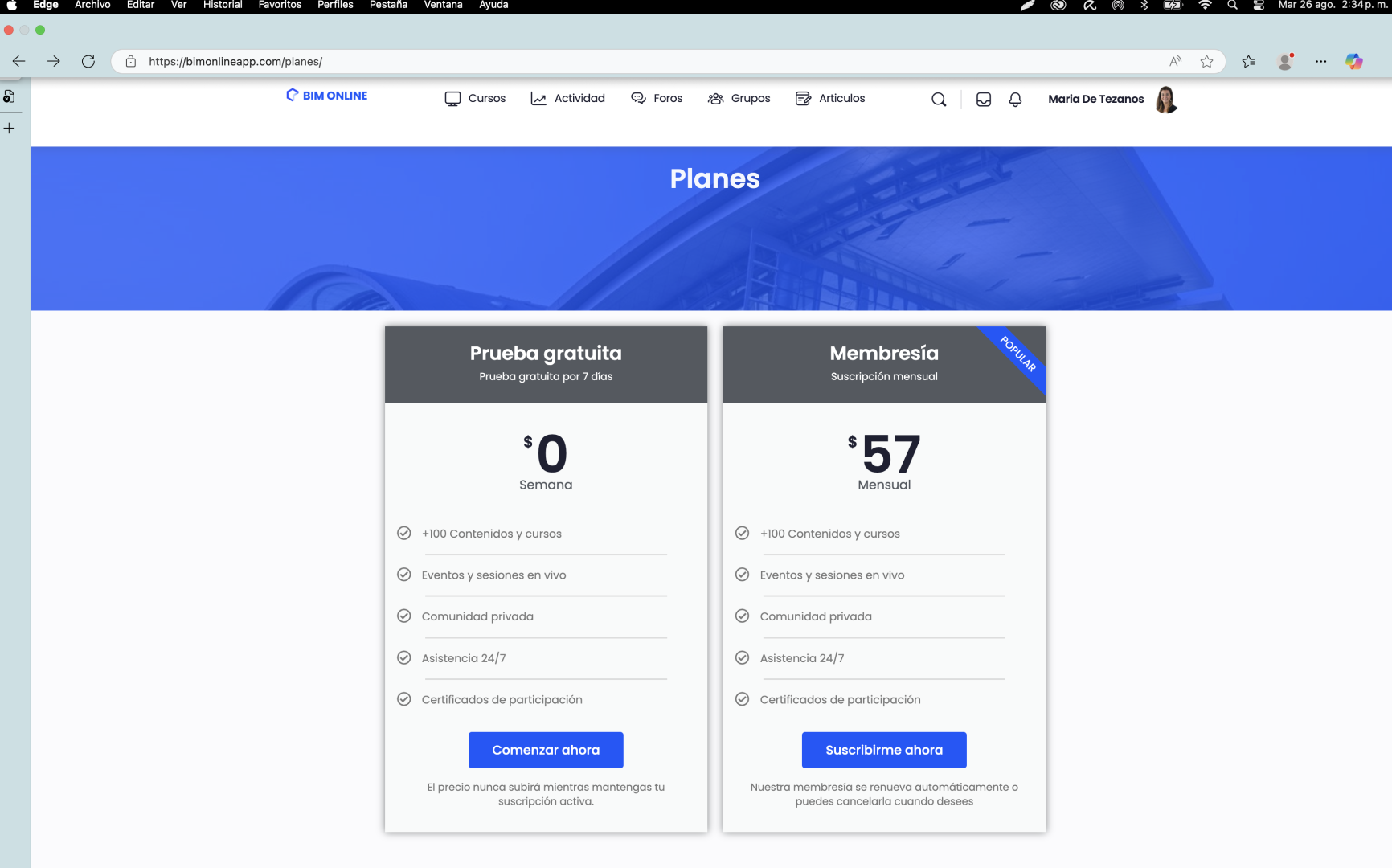Click the BIM ONLINE logo

327,96
